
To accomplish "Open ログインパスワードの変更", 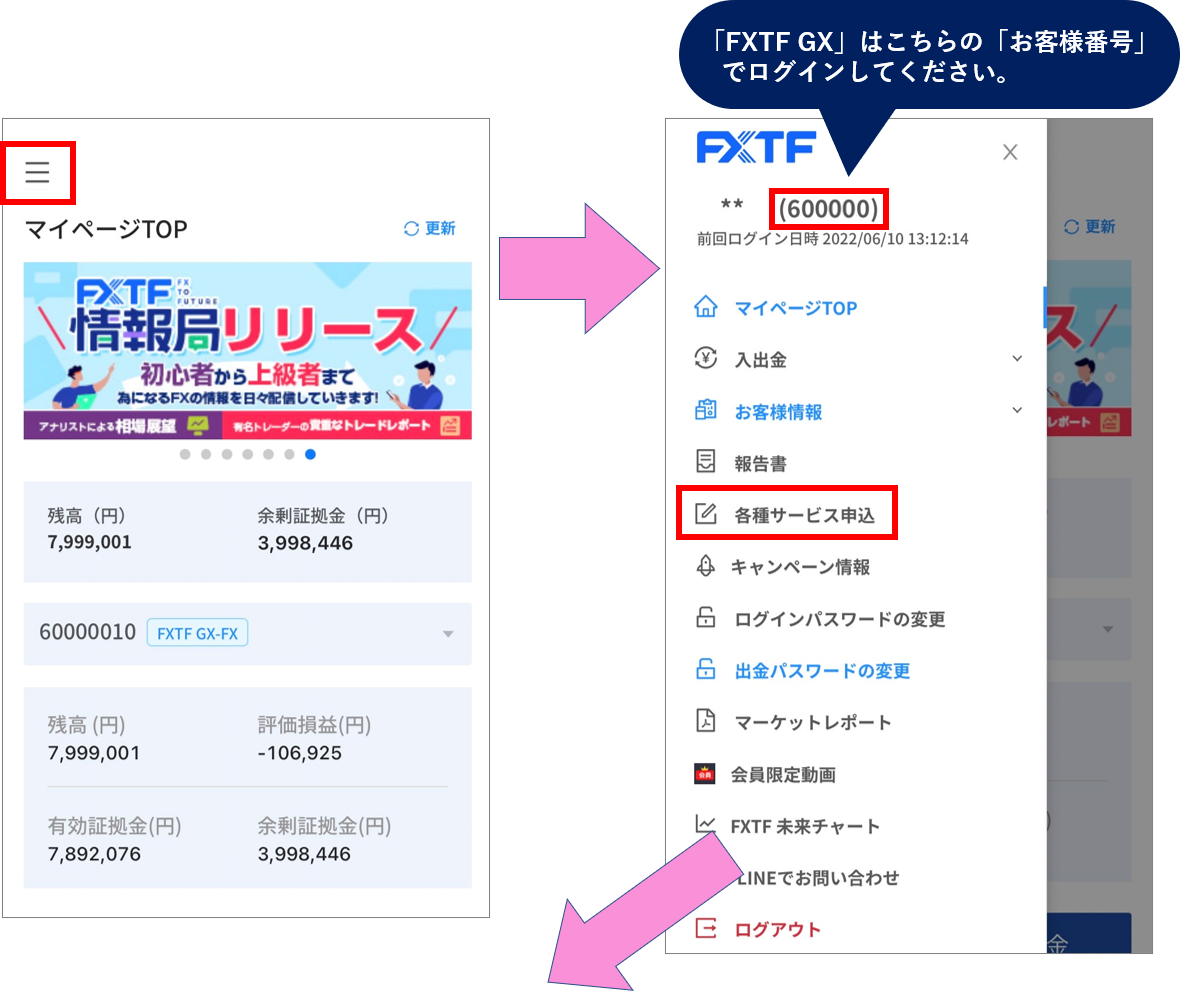I will 840,620.
